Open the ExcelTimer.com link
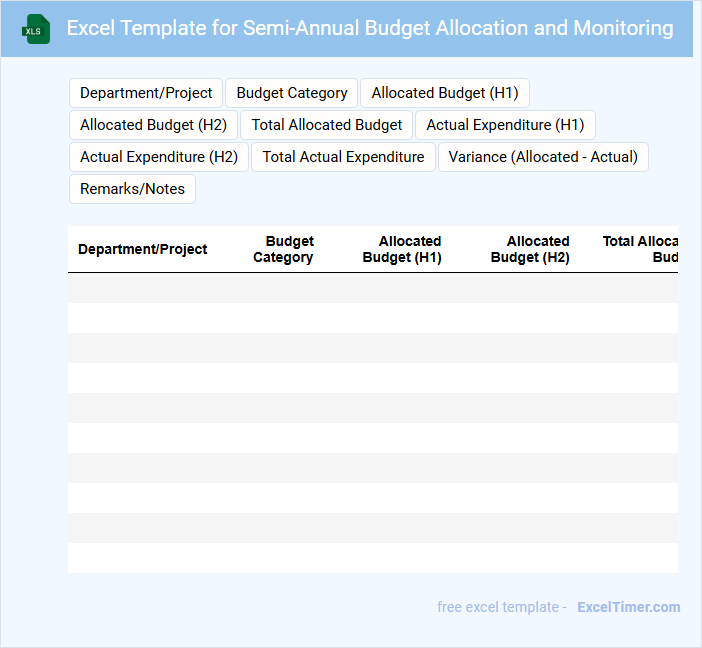This screenshot has height=648, width=702. click(x=628, y=607)
